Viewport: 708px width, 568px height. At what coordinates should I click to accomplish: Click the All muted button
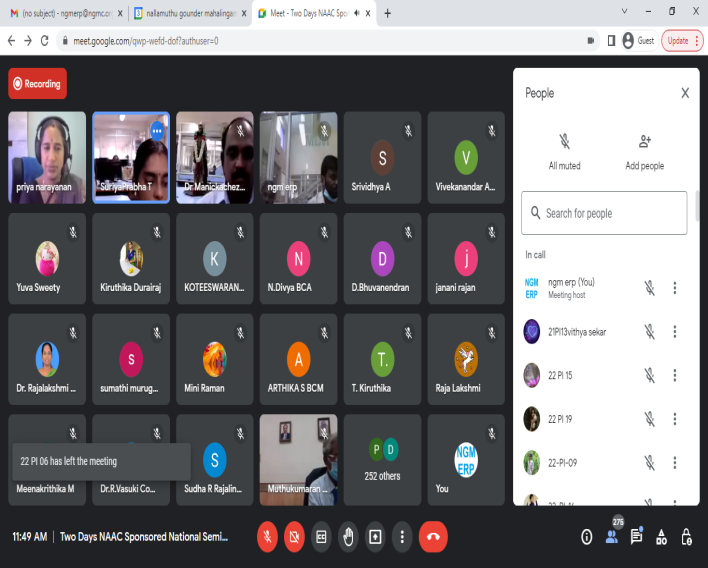click(564, 151)
